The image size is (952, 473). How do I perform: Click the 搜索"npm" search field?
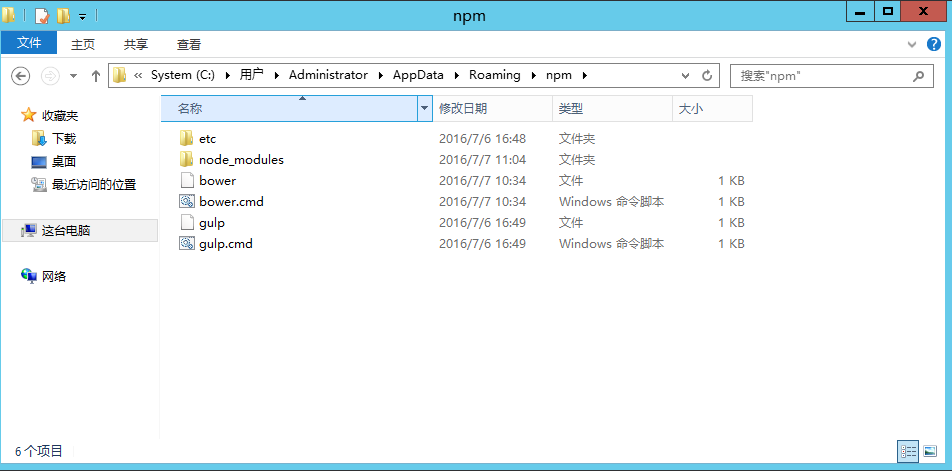tap(820, 76)
